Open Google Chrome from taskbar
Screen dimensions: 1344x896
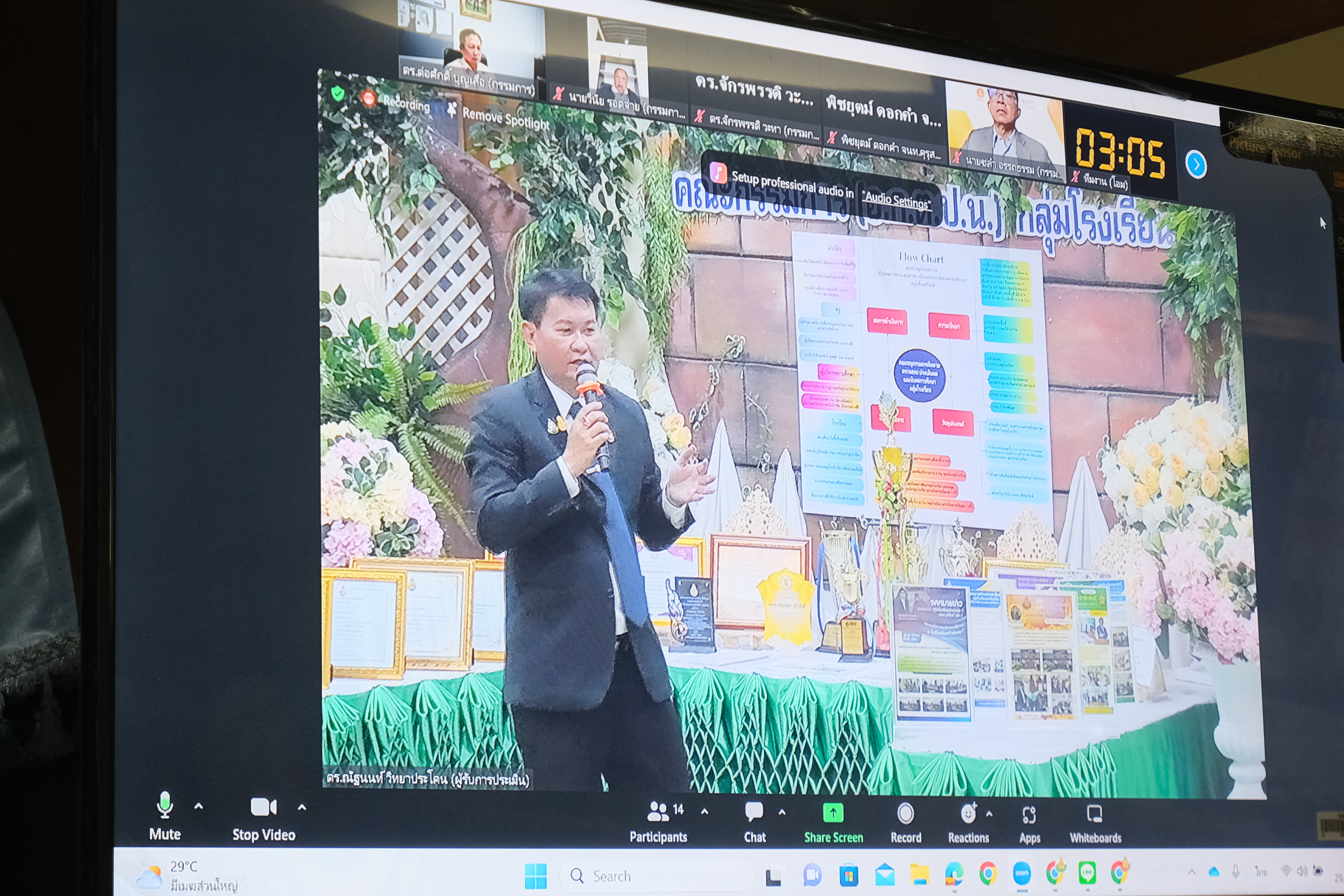tap(988, 873)
